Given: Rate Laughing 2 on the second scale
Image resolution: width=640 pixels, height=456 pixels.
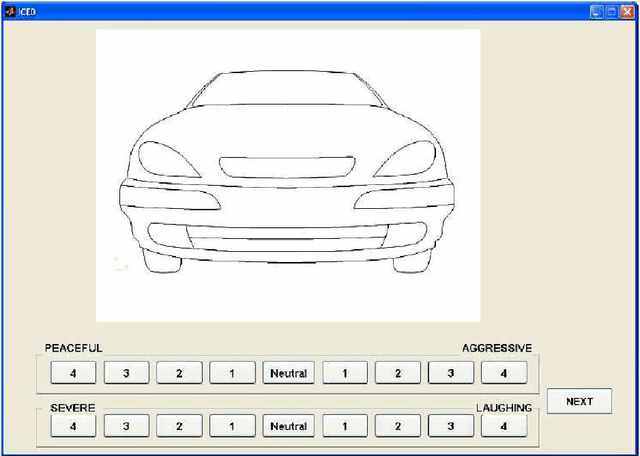Looking at the screenshot, I should tap(398, 426).
